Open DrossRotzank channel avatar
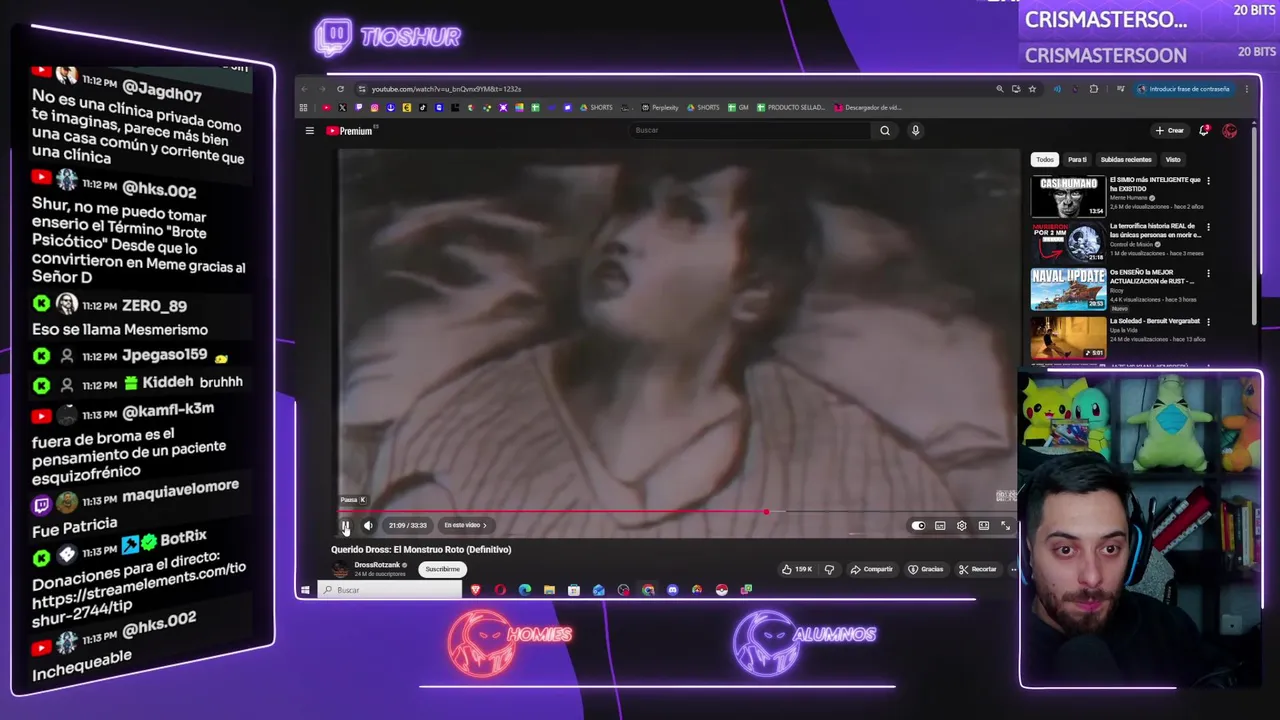The width and height of the screenshot is (1280, 720). [340, 569]
